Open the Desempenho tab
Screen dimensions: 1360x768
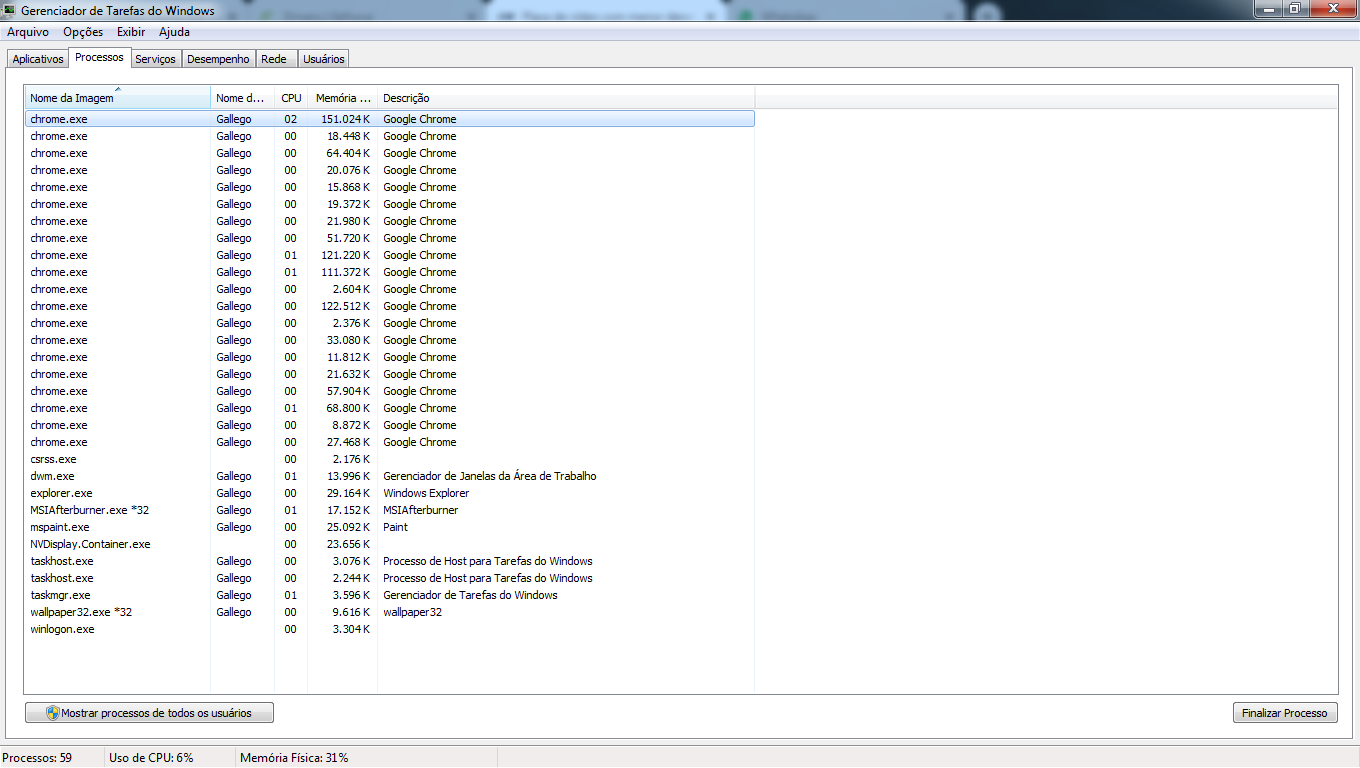(218, 59)
